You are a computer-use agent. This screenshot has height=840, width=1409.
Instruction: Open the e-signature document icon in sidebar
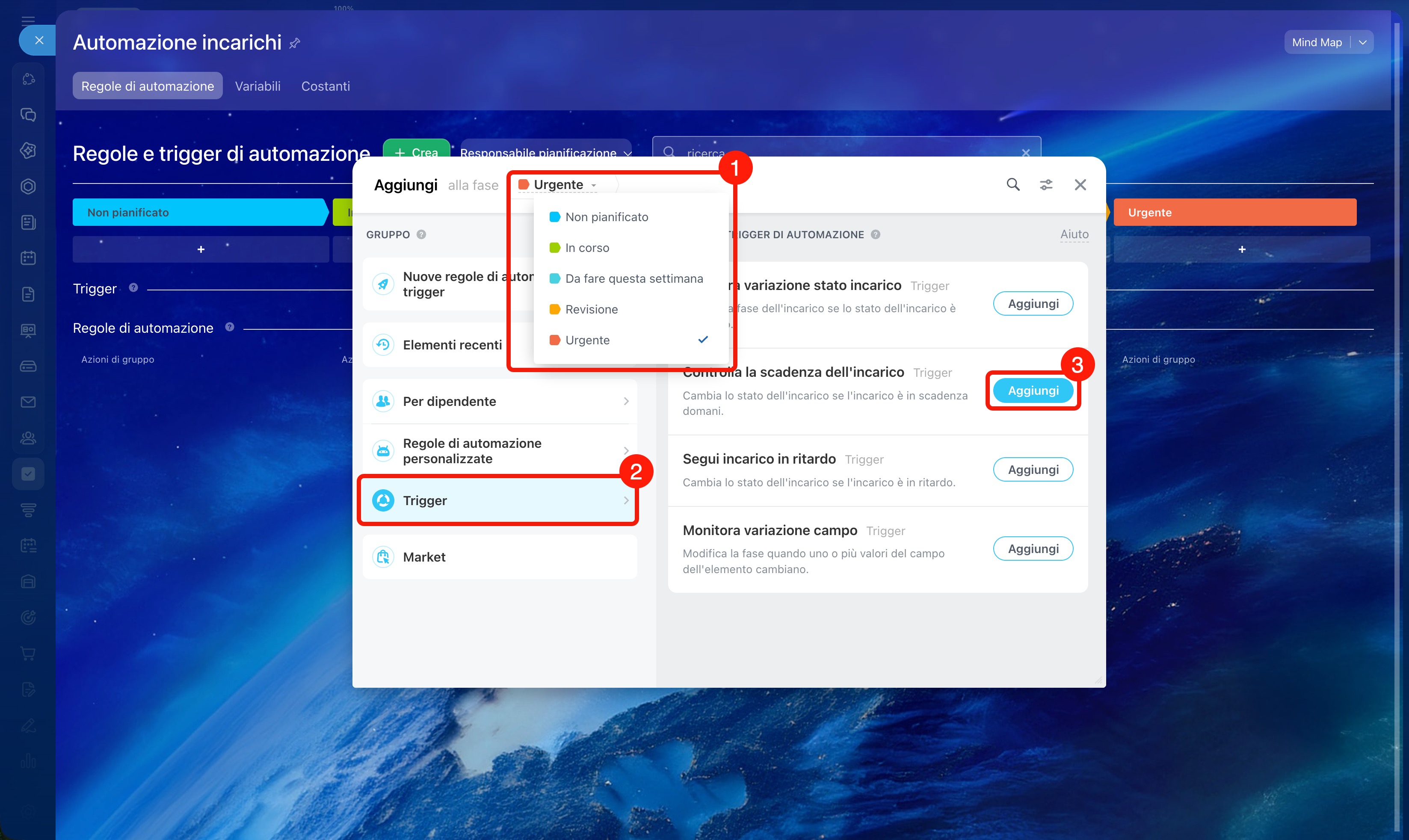click(28, 689)
